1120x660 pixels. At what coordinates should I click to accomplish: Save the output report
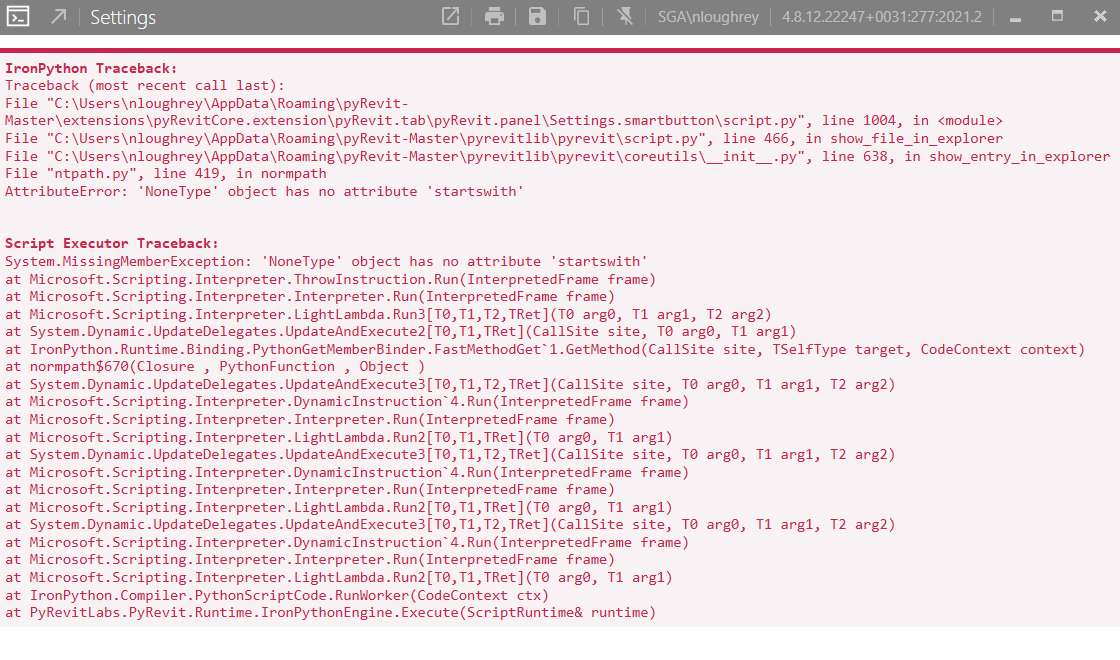537,16
